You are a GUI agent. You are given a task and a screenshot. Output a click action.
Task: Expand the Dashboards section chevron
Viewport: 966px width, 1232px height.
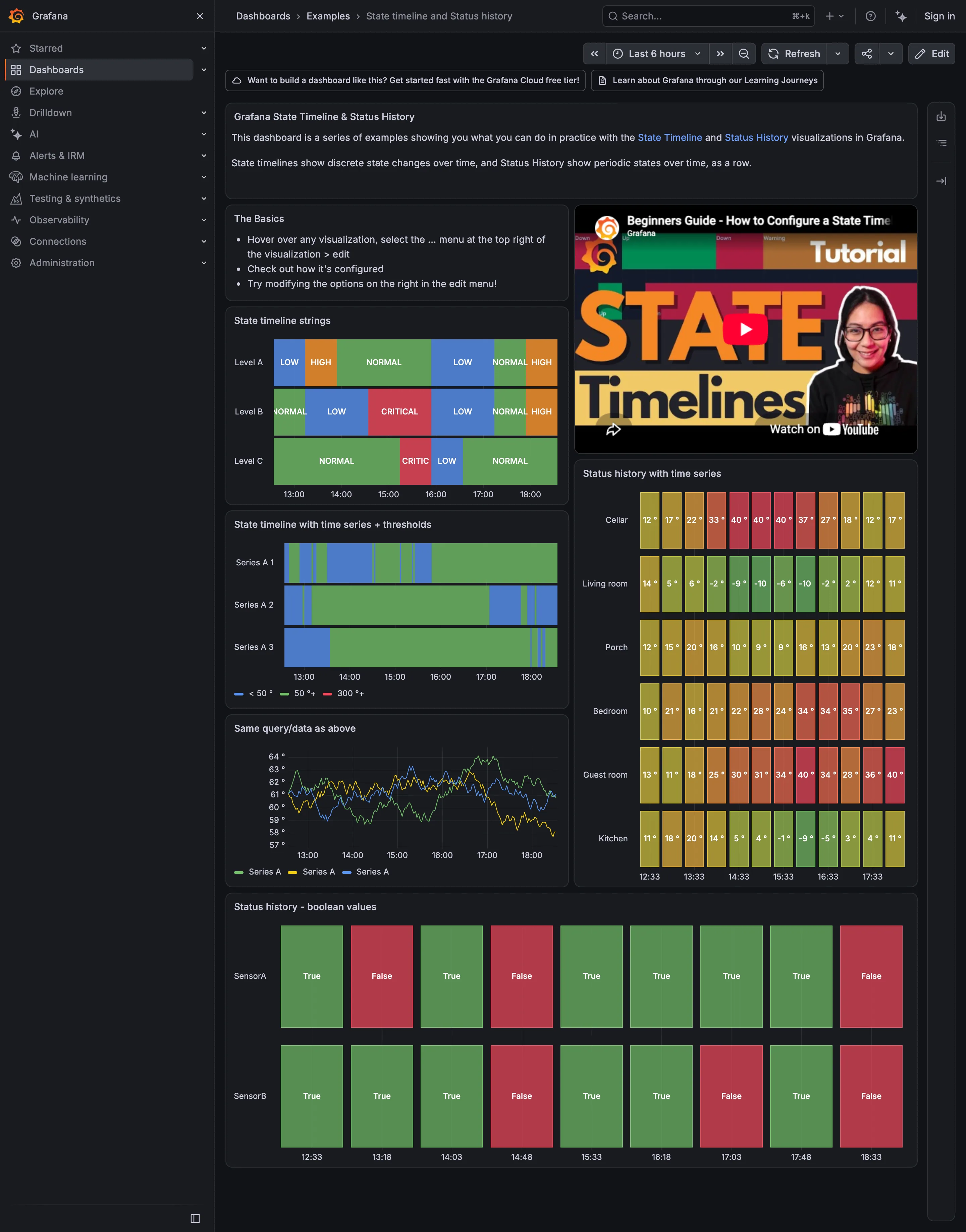point(204,70)
